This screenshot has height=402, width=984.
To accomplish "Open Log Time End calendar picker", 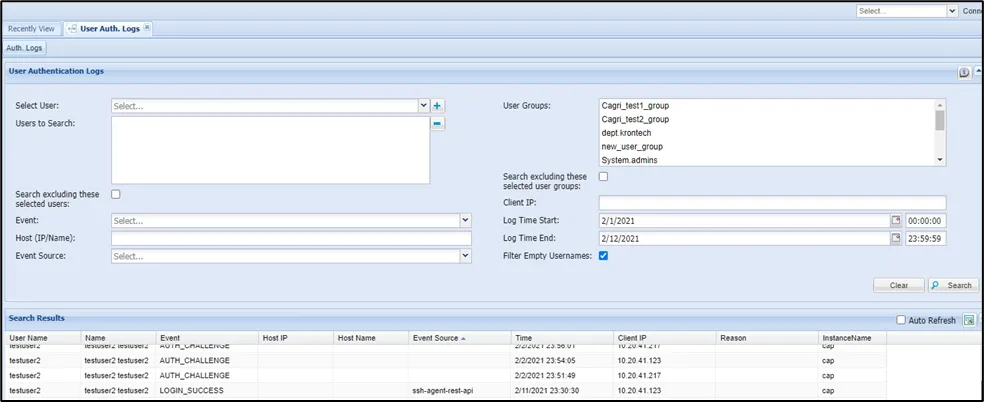I will [x=896, y=238].
